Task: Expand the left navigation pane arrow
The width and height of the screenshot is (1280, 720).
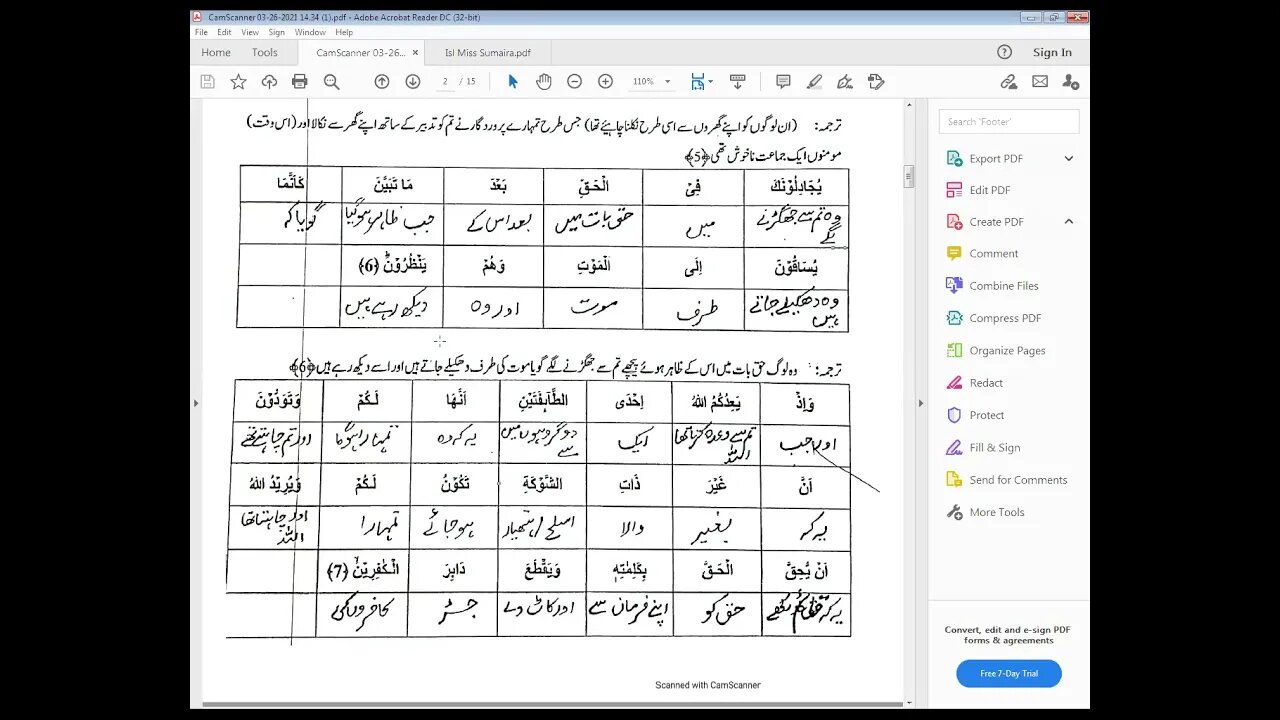Action: pos(196,404)
